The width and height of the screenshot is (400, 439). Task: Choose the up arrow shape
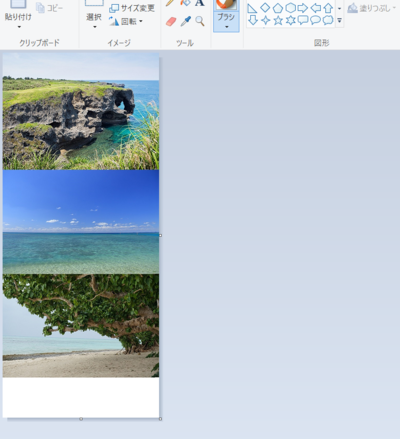click(x=328, y=8)
